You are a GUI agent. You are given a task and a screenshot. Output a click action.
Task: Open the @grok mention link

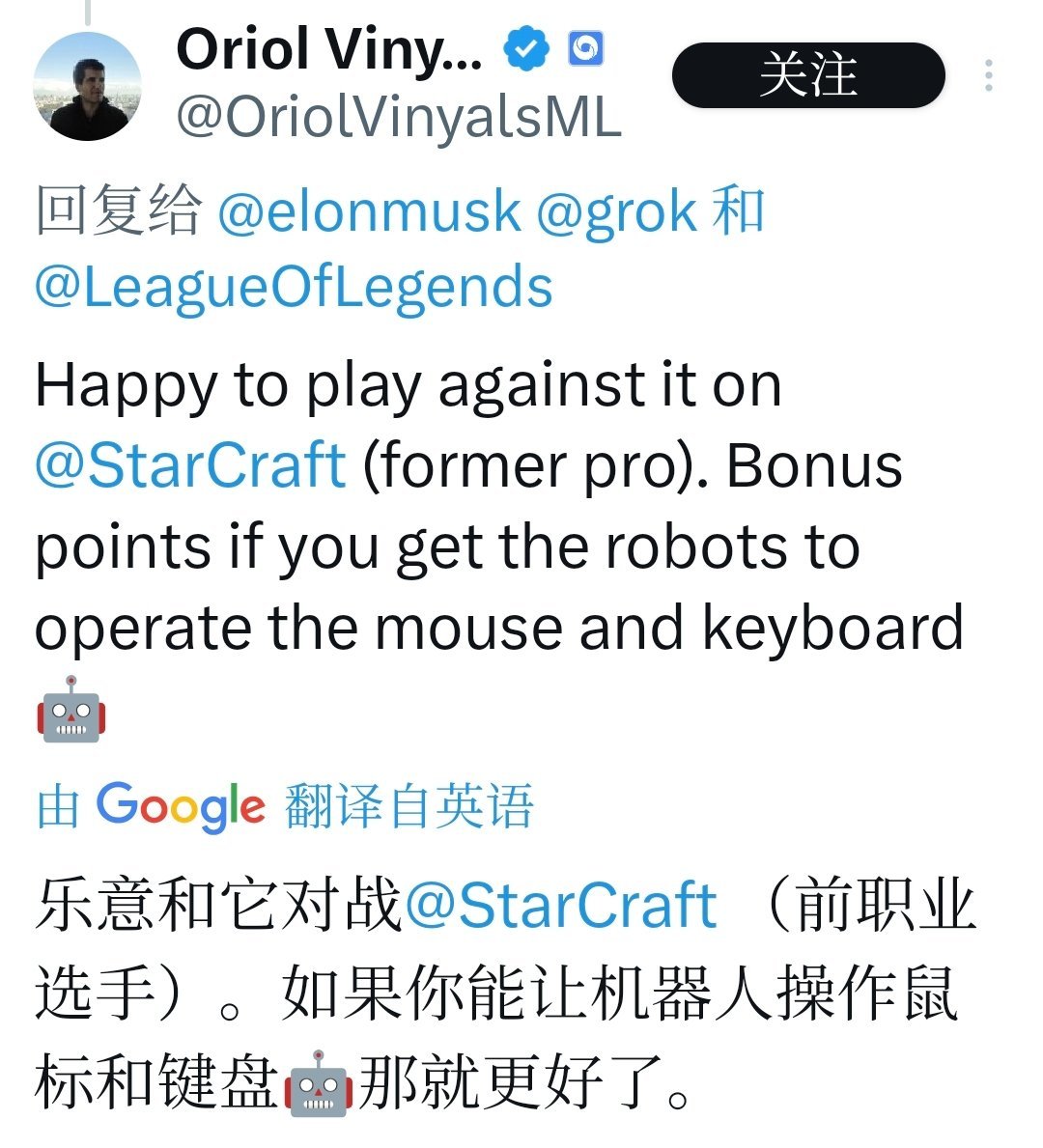(617, 211)
